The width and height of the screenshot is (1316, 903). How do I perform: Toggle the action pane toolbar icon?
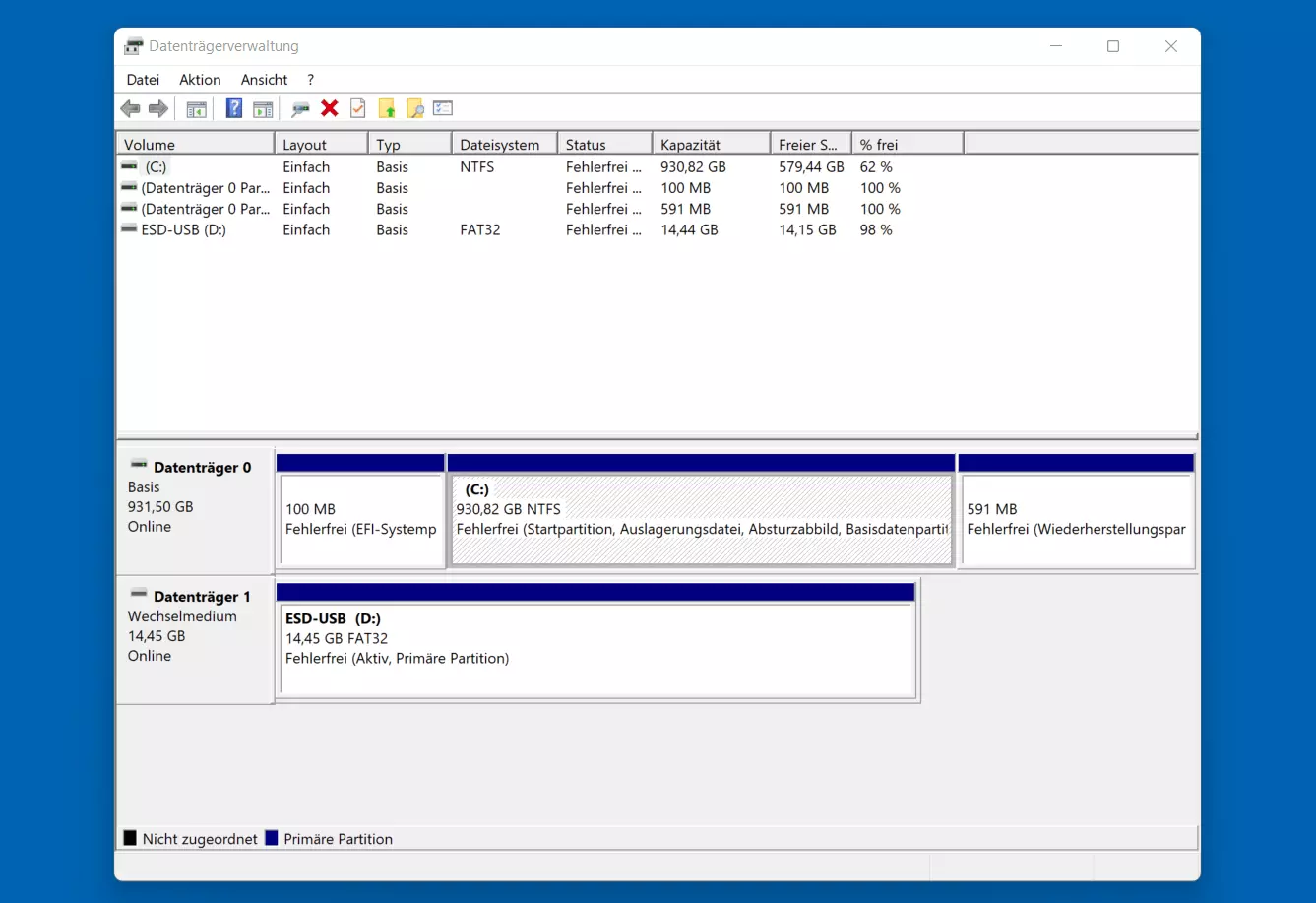(263, 108)
